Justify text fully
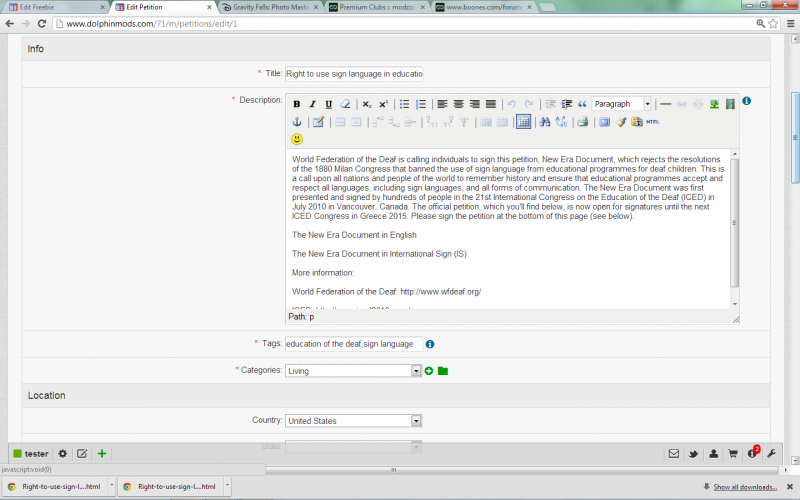Viewport: 800px width, 500px height. pyautogui.click(x=491, y=104)
